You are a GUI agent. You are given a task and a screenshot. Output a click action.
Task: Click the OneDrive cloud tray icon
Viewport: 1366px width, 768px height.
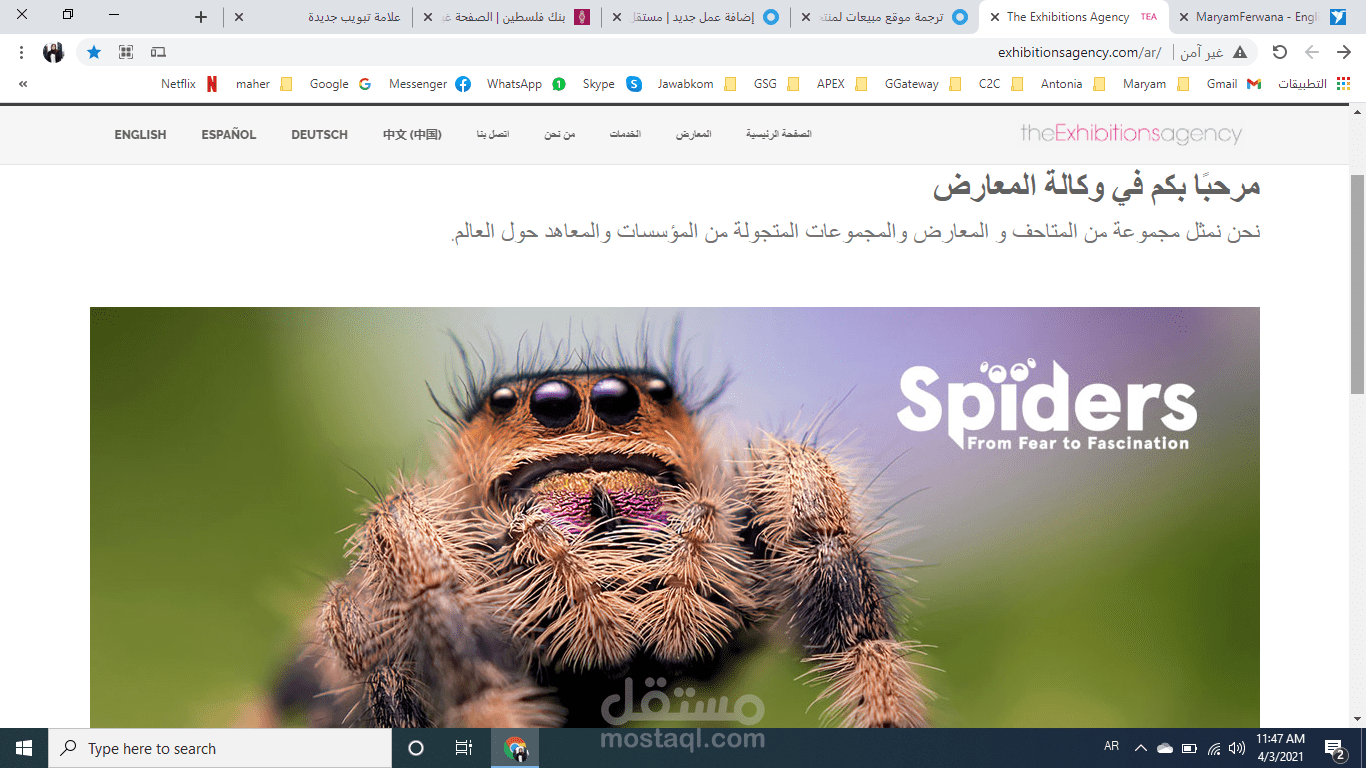[1165, 748]
